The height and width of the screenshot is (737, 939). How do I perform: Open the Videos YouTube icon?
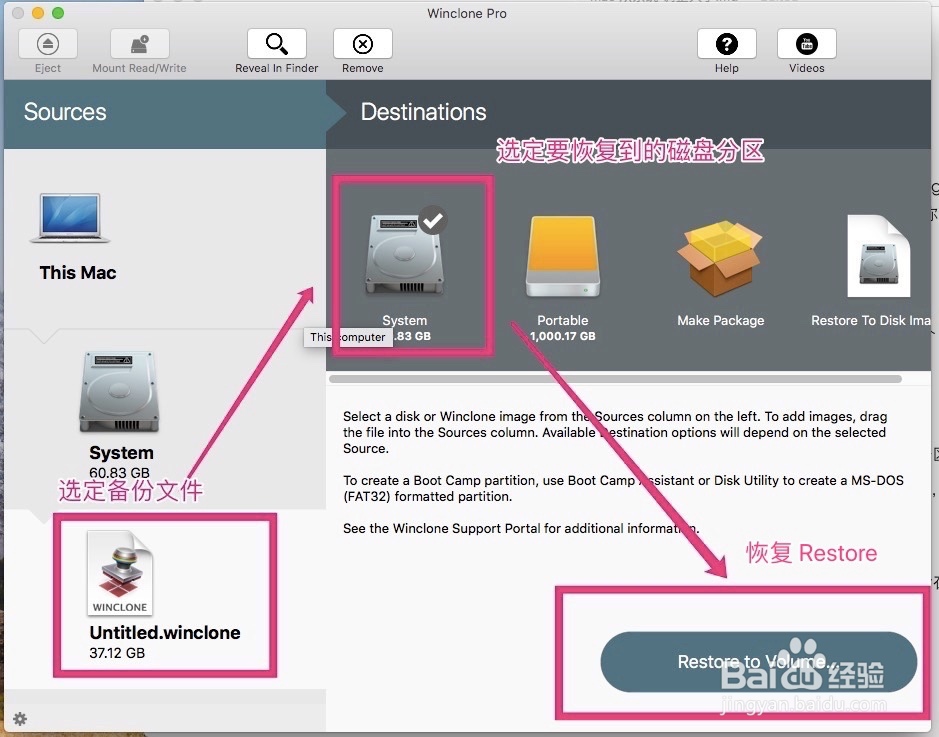click(807, 44)
